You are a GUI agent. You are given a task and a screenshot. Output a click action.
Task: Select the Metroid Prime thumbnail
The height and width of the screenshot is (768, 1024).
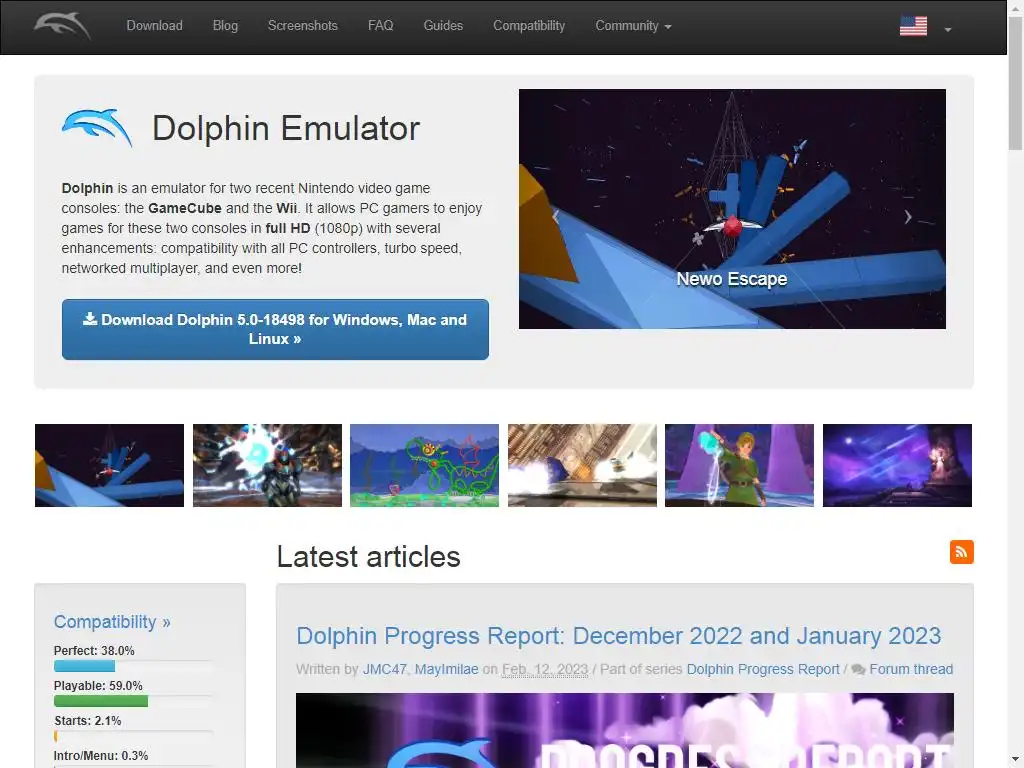point(267,465)
